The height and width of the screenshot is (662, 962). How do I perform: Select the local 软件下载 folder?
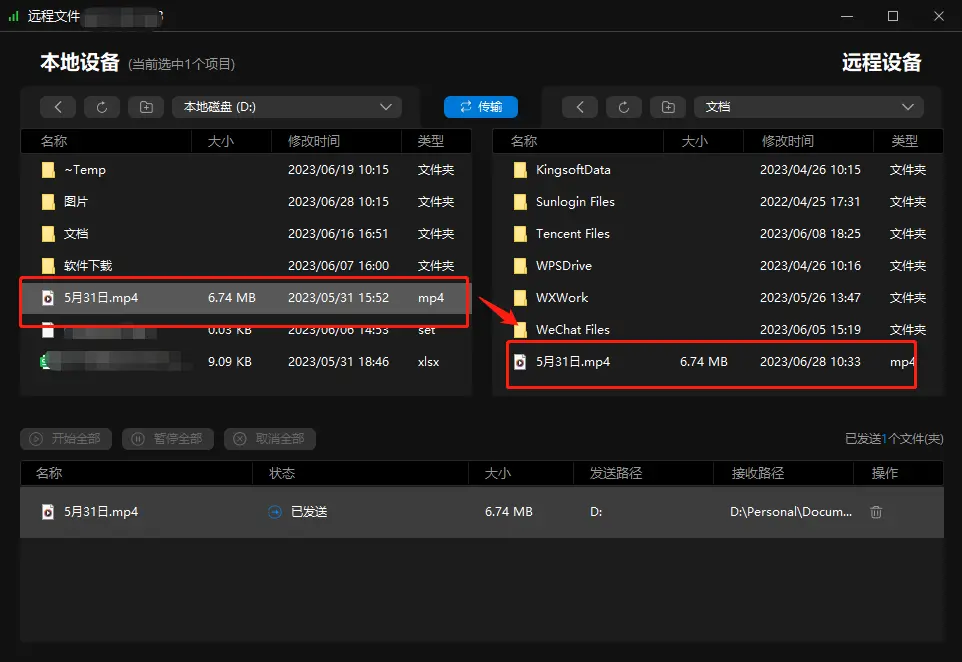245,266
